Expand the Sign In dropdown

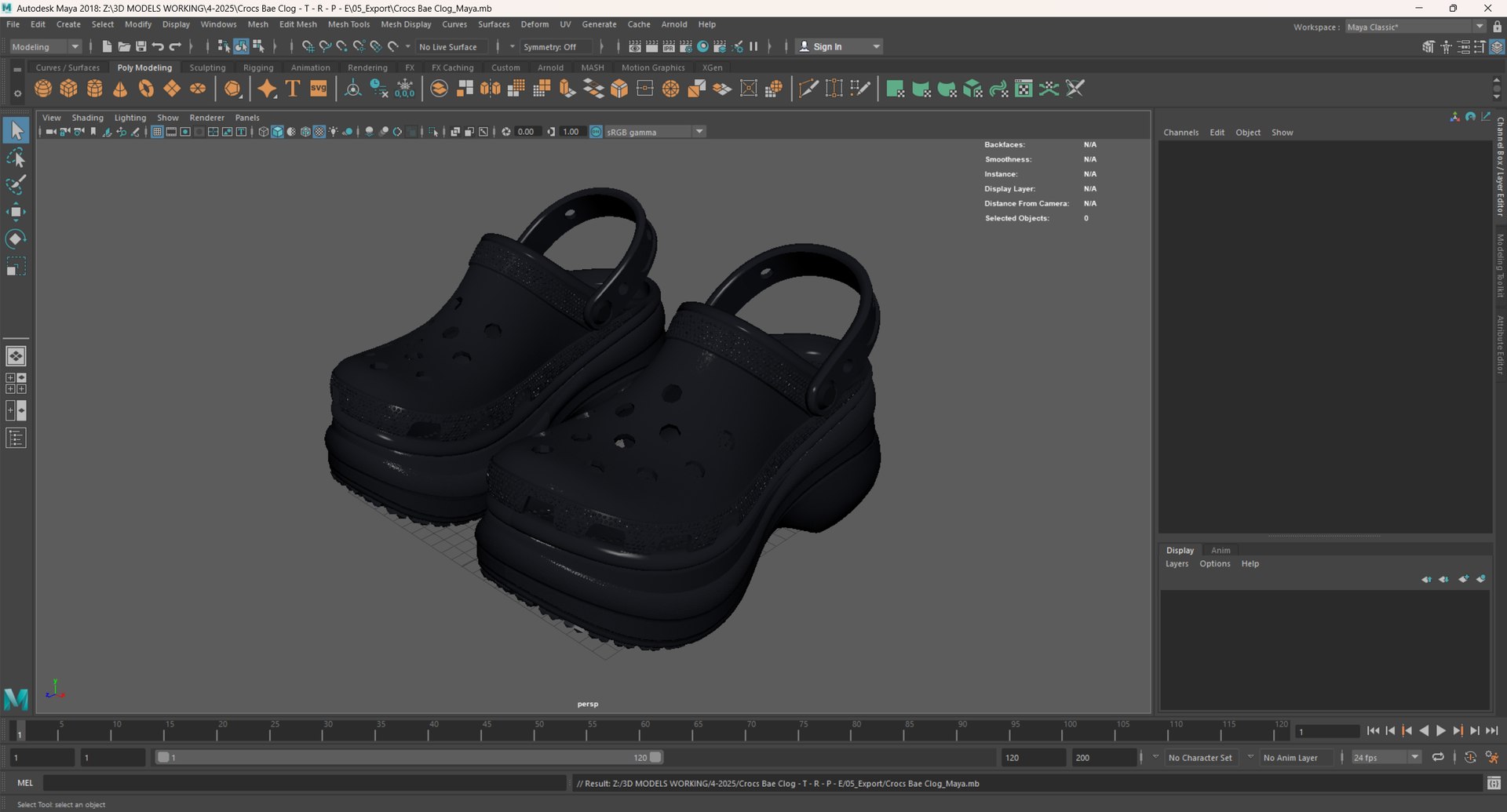click(877, 46)
